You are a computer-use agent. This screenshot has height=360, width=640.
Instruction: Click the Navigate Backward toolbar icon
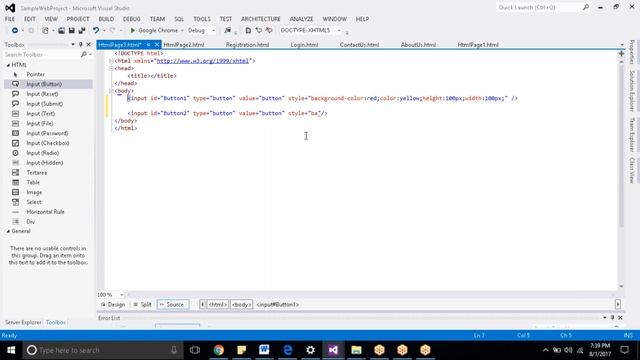[15, 31]
